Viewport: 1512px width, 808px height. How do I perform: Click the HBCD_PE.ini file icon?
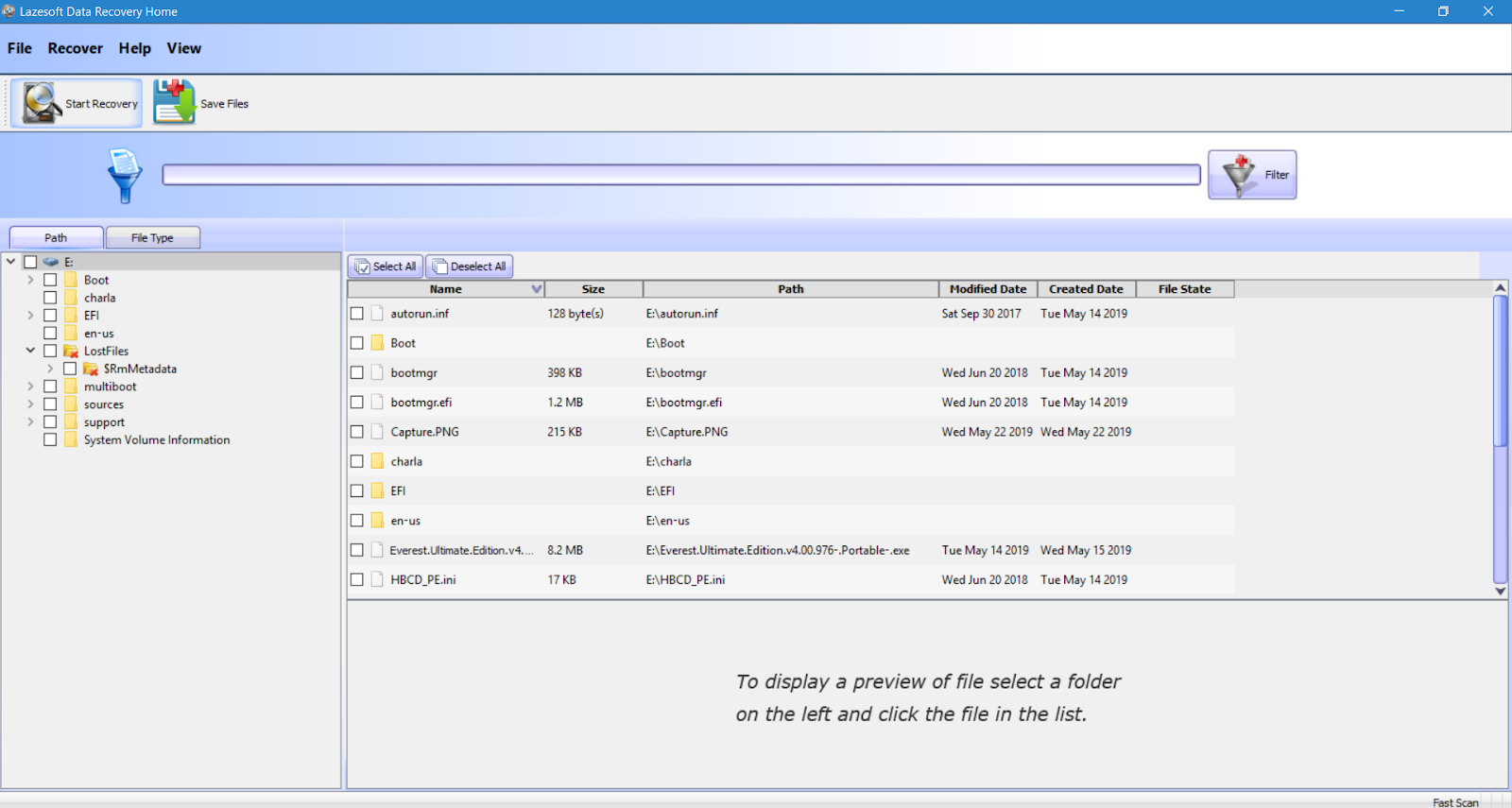377,579
